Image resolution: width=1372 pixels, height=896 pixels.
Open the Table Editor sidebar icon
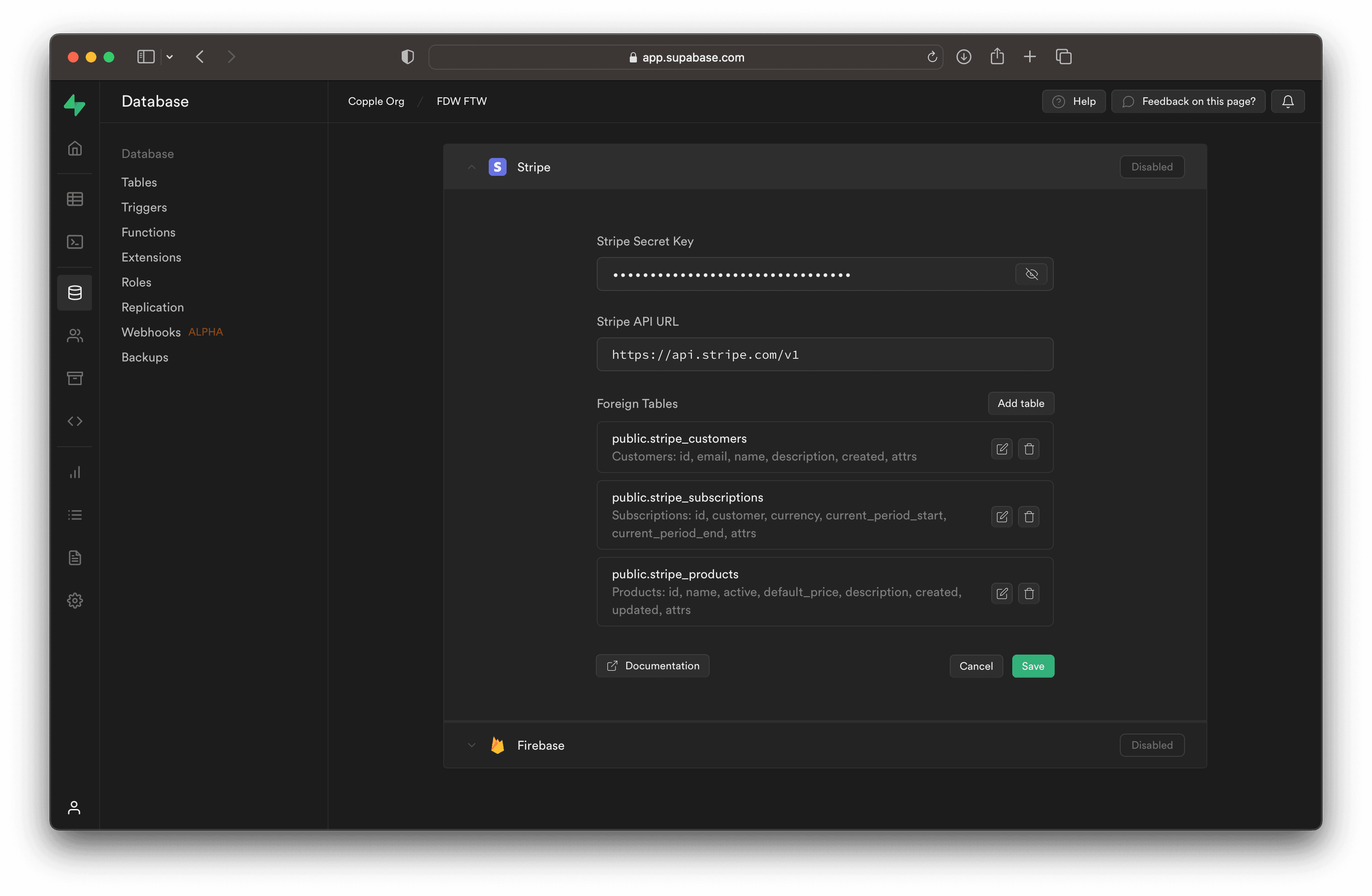coord(75,199)
